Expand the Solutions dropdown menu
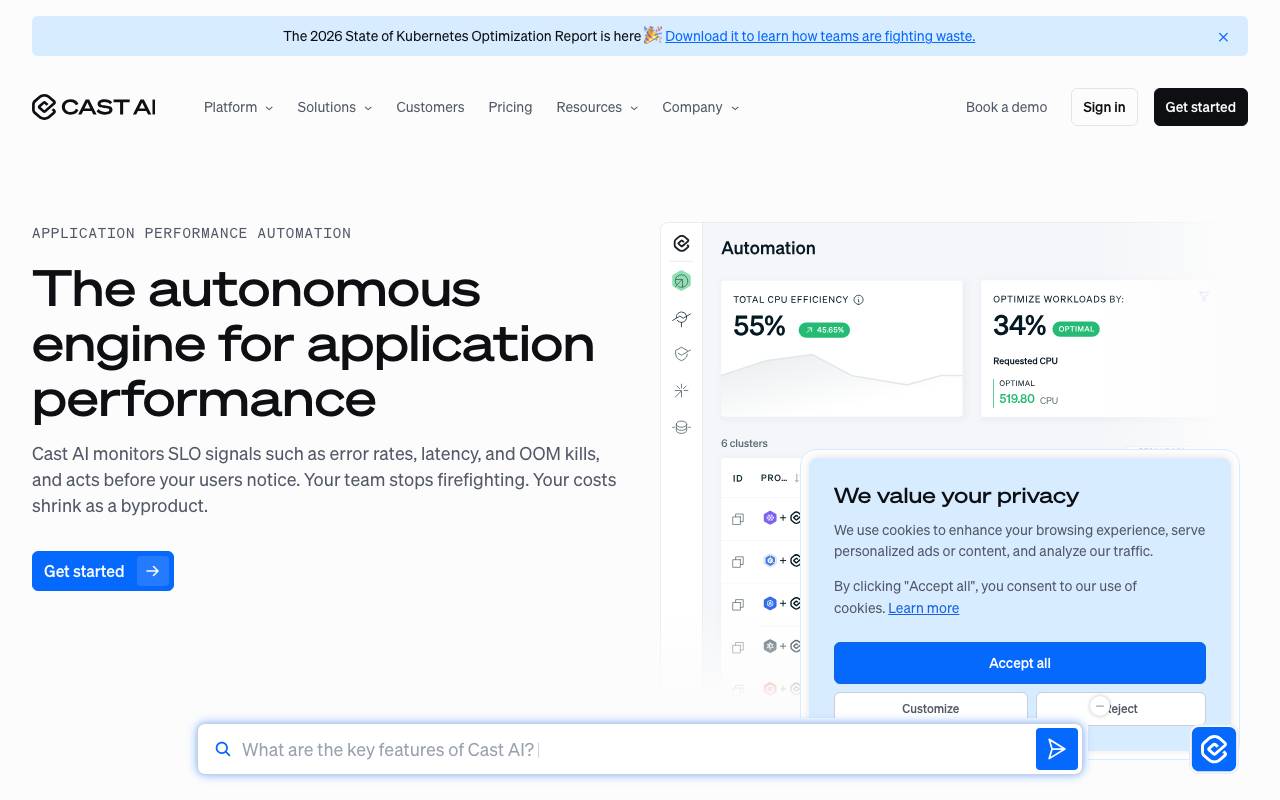 [x=334, y=107]
